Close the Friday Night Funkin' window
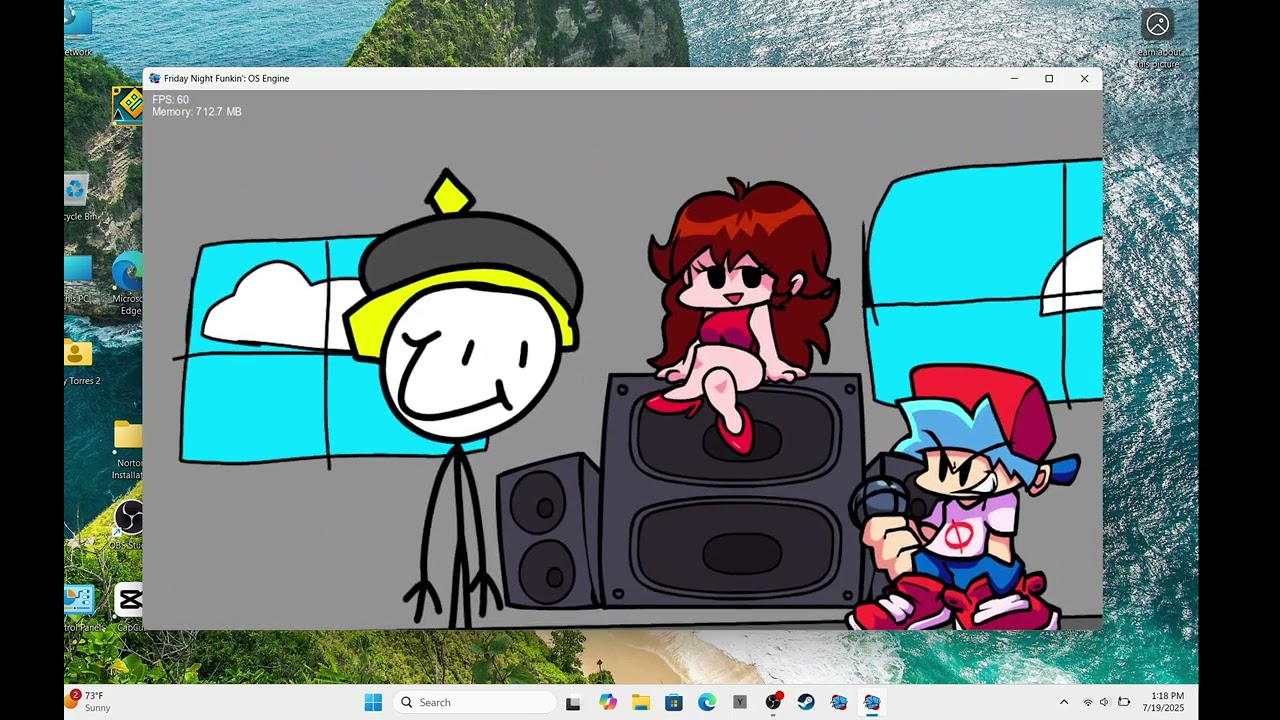The height and width of the screenshot is (720, 1280). pos(1084,78)
